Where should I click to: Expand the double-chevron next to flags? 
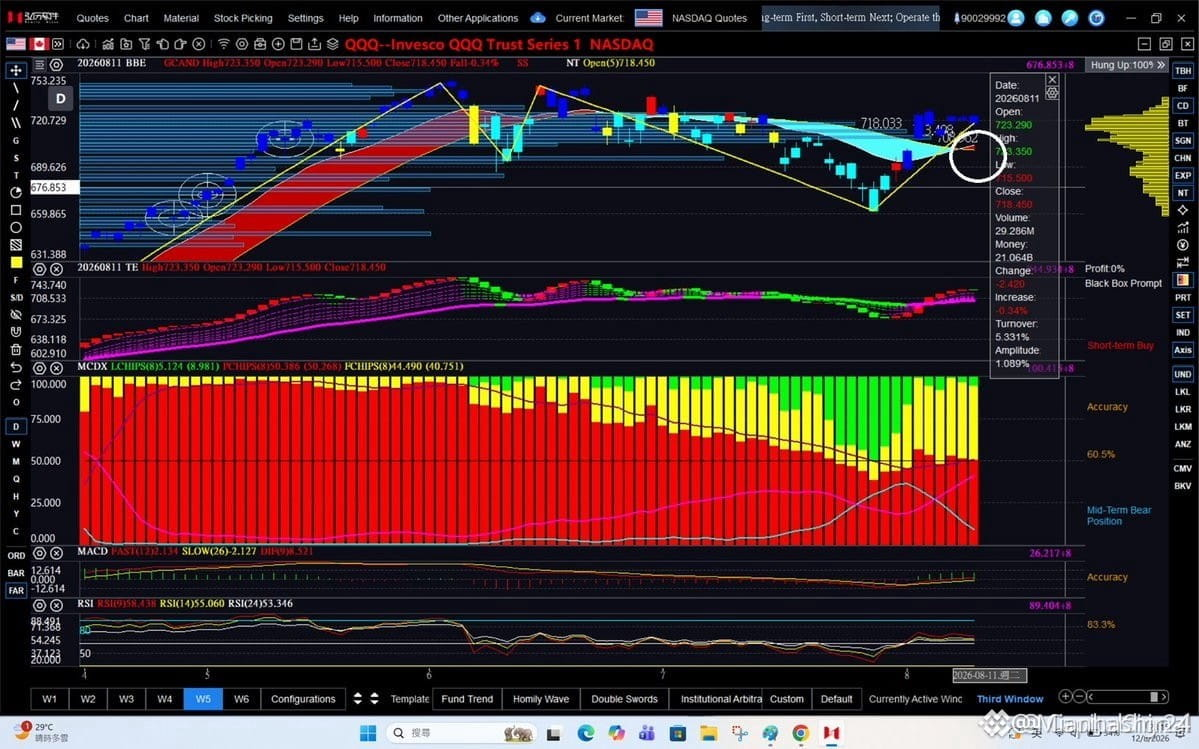(57, 44)
